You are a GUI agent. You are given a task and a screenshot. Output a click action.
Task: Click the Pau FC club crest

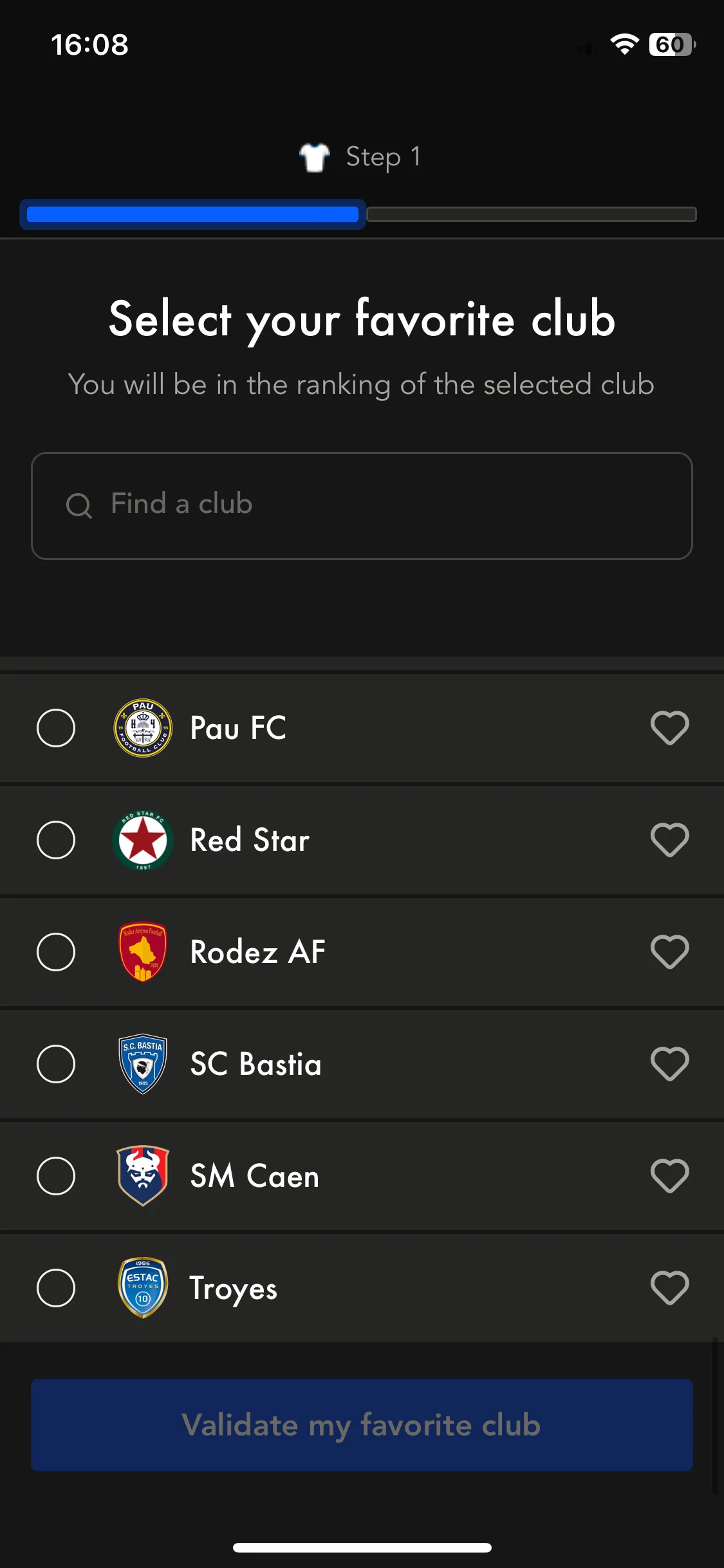(143, 728)
